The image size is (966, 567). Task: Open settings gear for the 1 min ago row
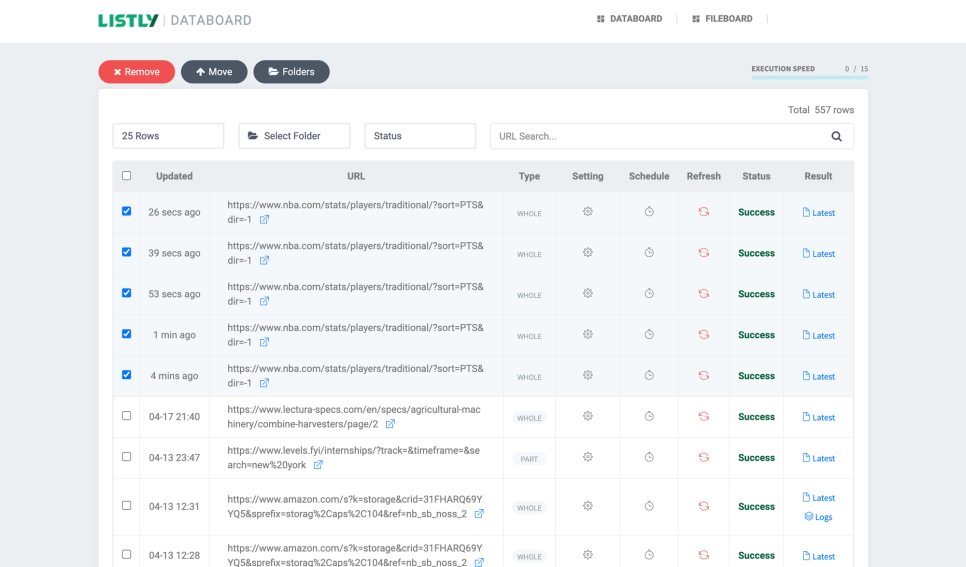[588, 334]
